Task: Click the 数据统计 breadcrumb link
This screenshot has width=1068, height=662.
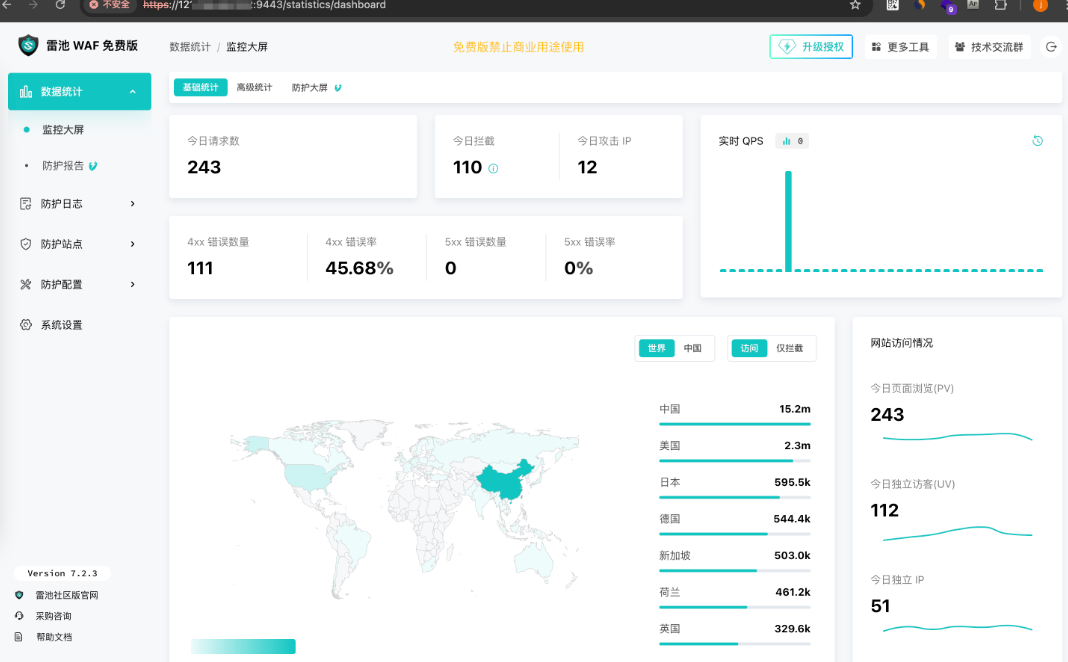Action: 190,47
